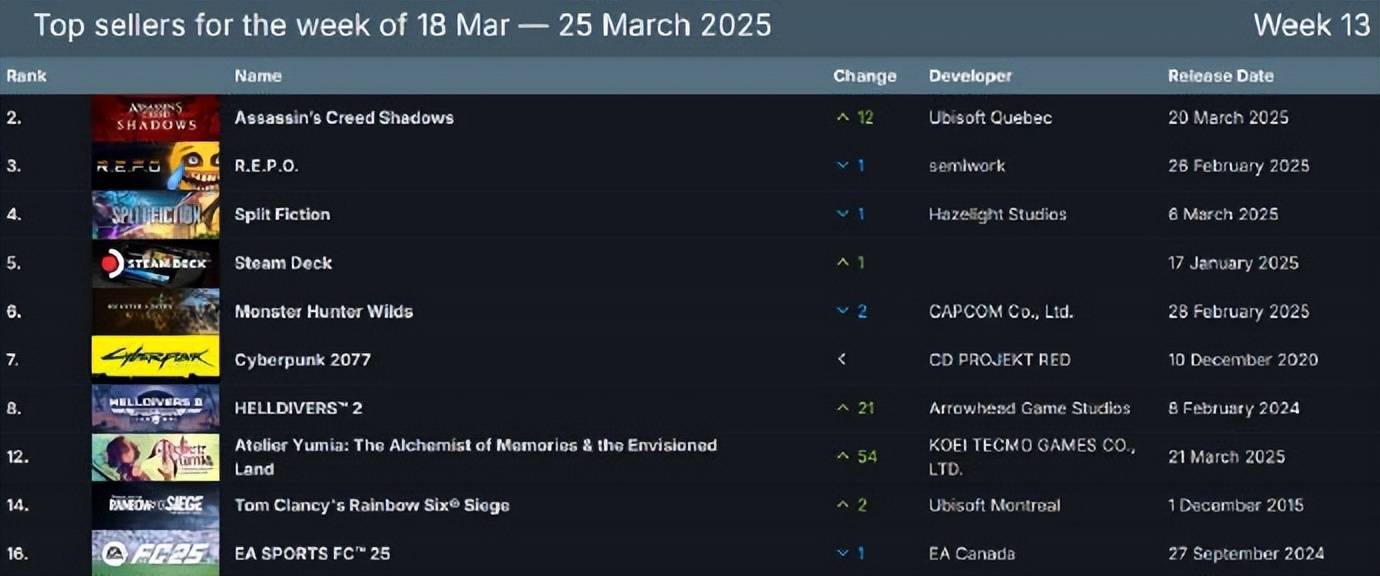Image resolution: width=1380 pixels, height=576 pixels.
Task: Select the HELLDIVERS 2 banner thumbnail
Action: (x=155, y=408)
